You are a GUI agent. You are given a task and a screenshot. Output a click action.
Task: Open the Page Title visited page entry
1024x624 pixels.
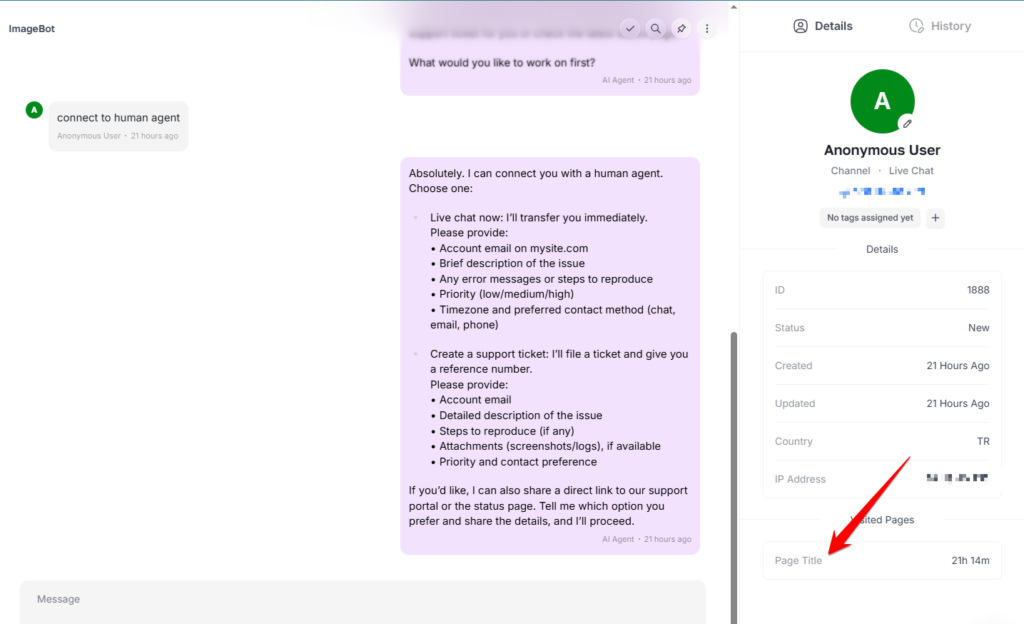(x=881, y=561)
